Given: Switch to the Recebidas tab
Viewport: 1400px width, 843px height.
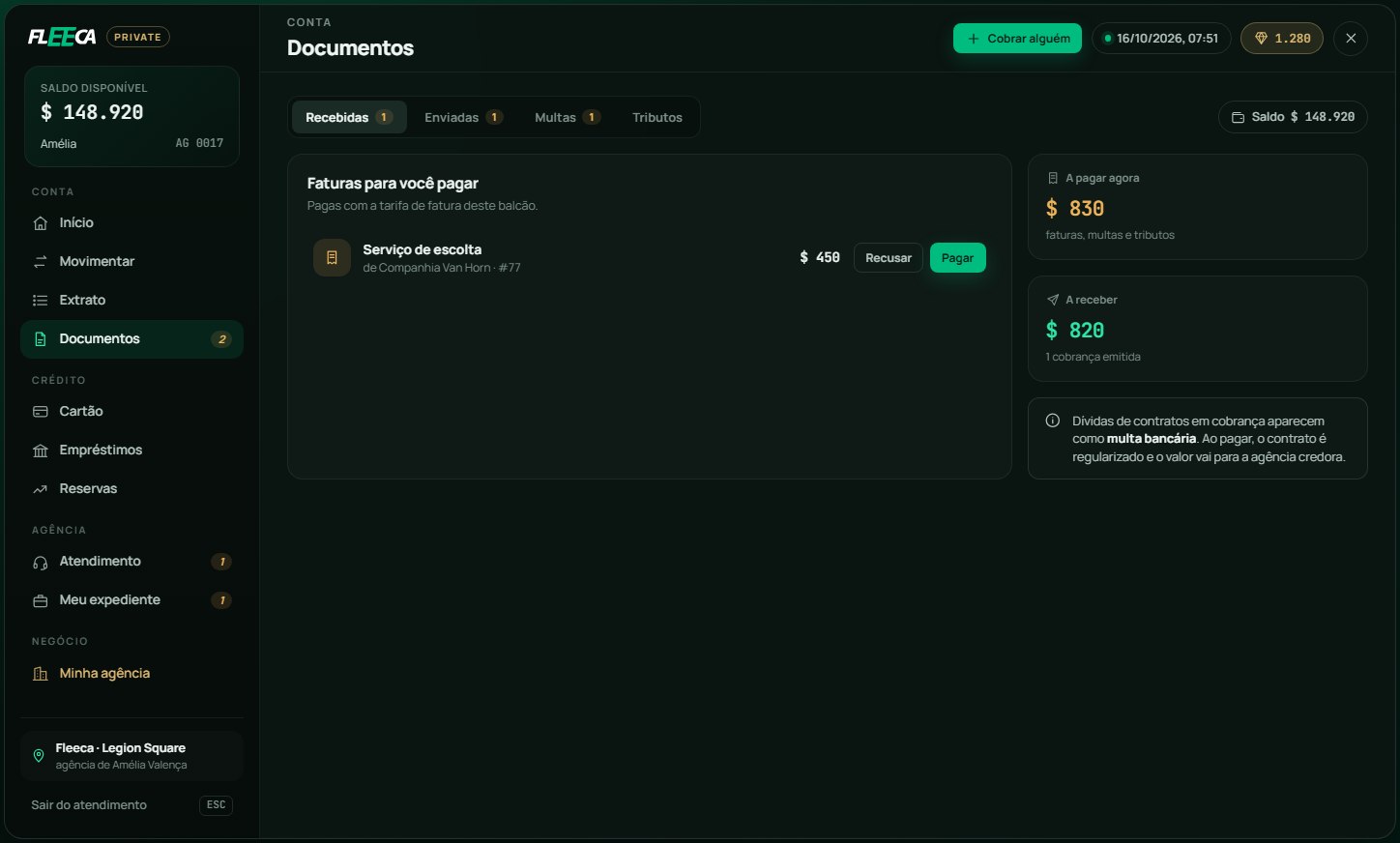Looking at the screenshot, I should 349,117.
